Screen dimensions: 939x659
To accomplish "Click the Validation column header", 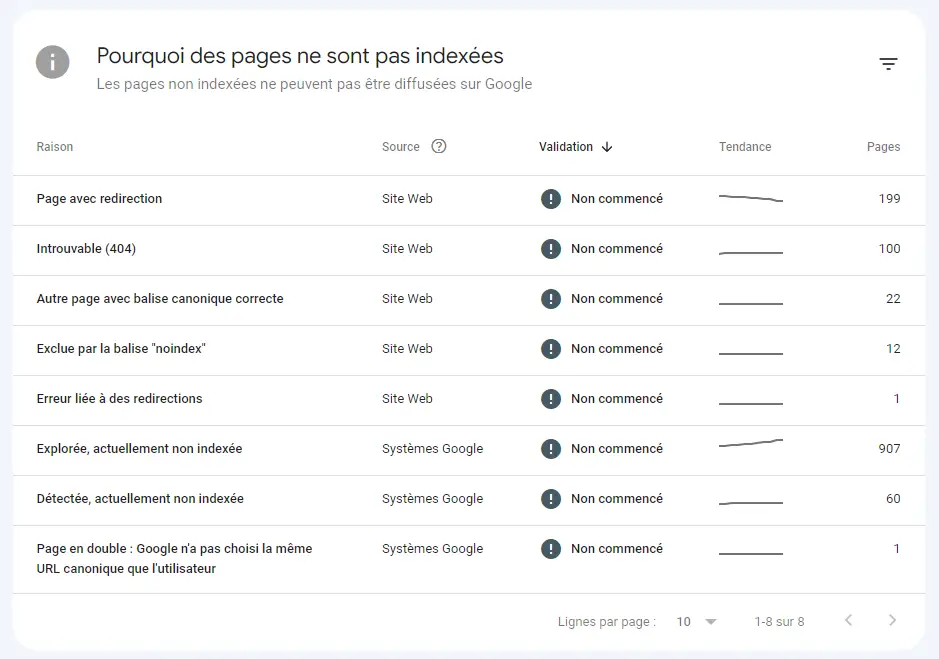I will 566,147.
